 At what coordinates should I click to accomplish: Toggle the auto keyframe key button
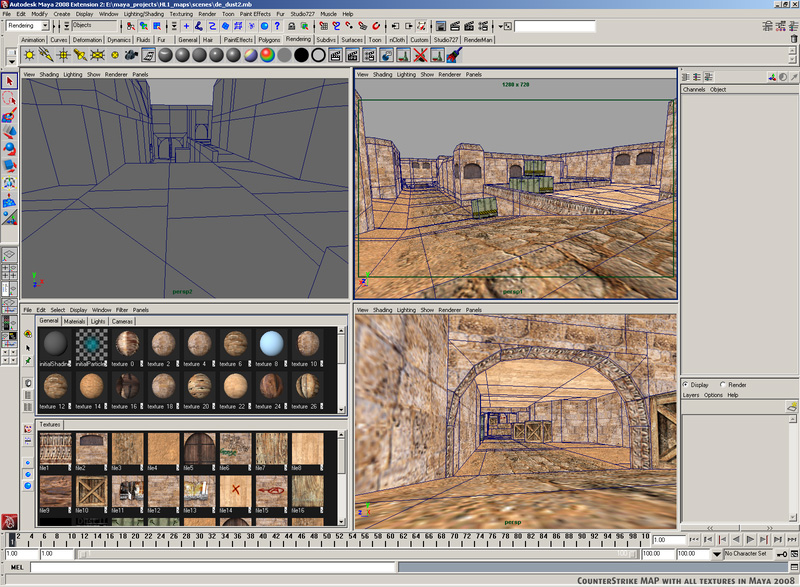pos(782,554)
